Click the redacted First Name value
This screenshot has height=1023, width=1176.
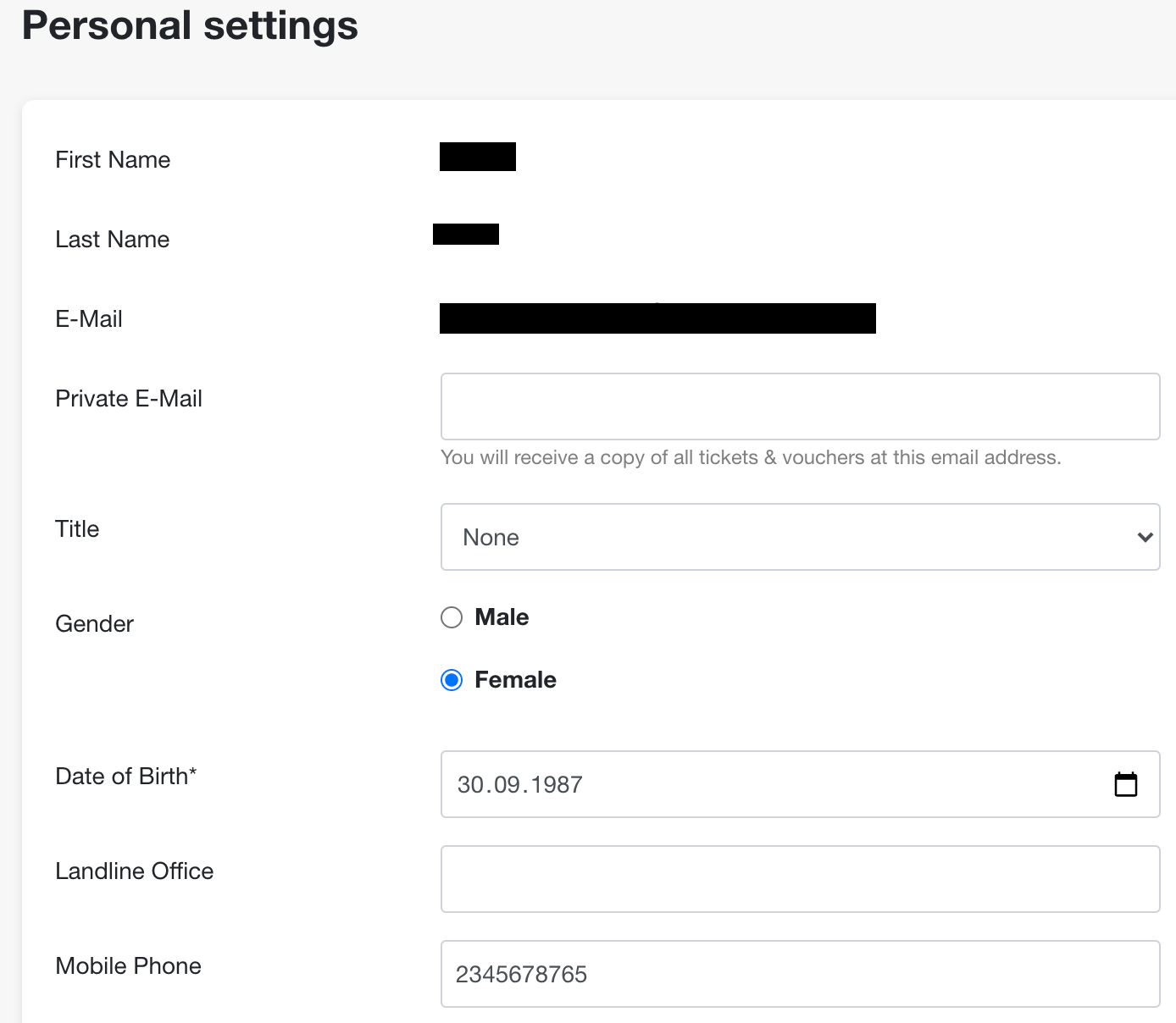[x=478, y=157]
